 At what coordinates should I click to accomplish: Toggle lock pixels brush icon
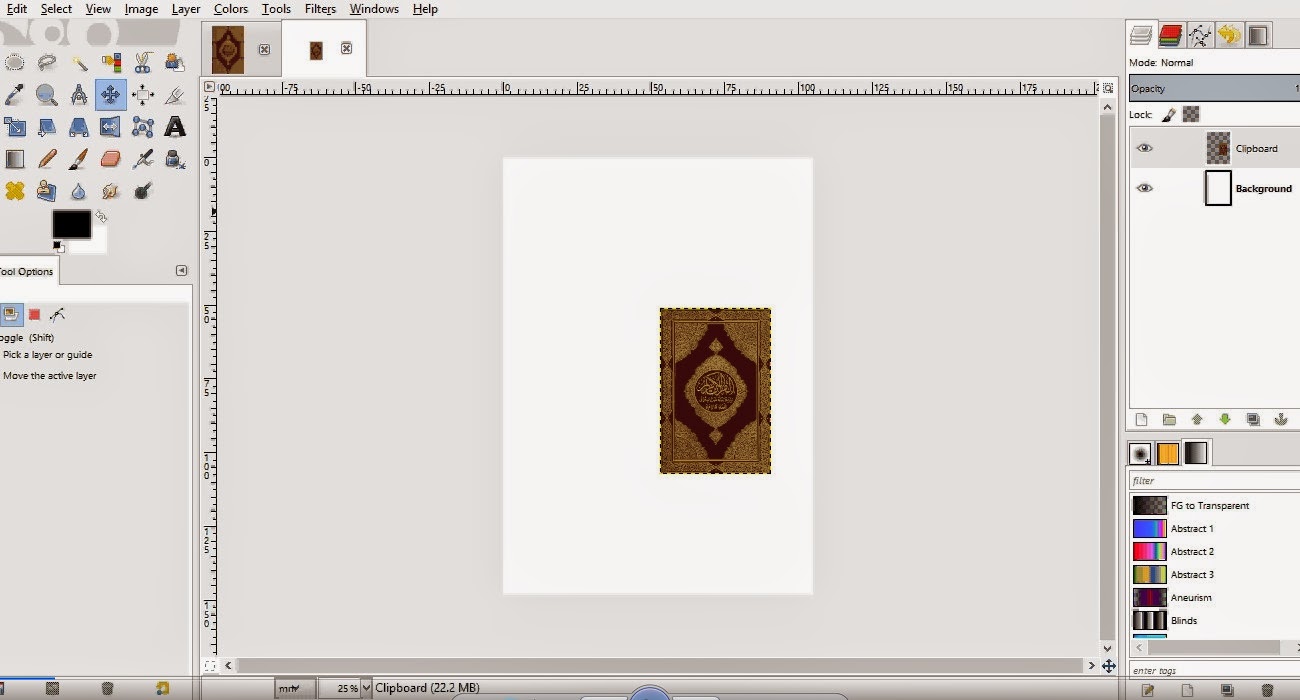click(1168, 115)
